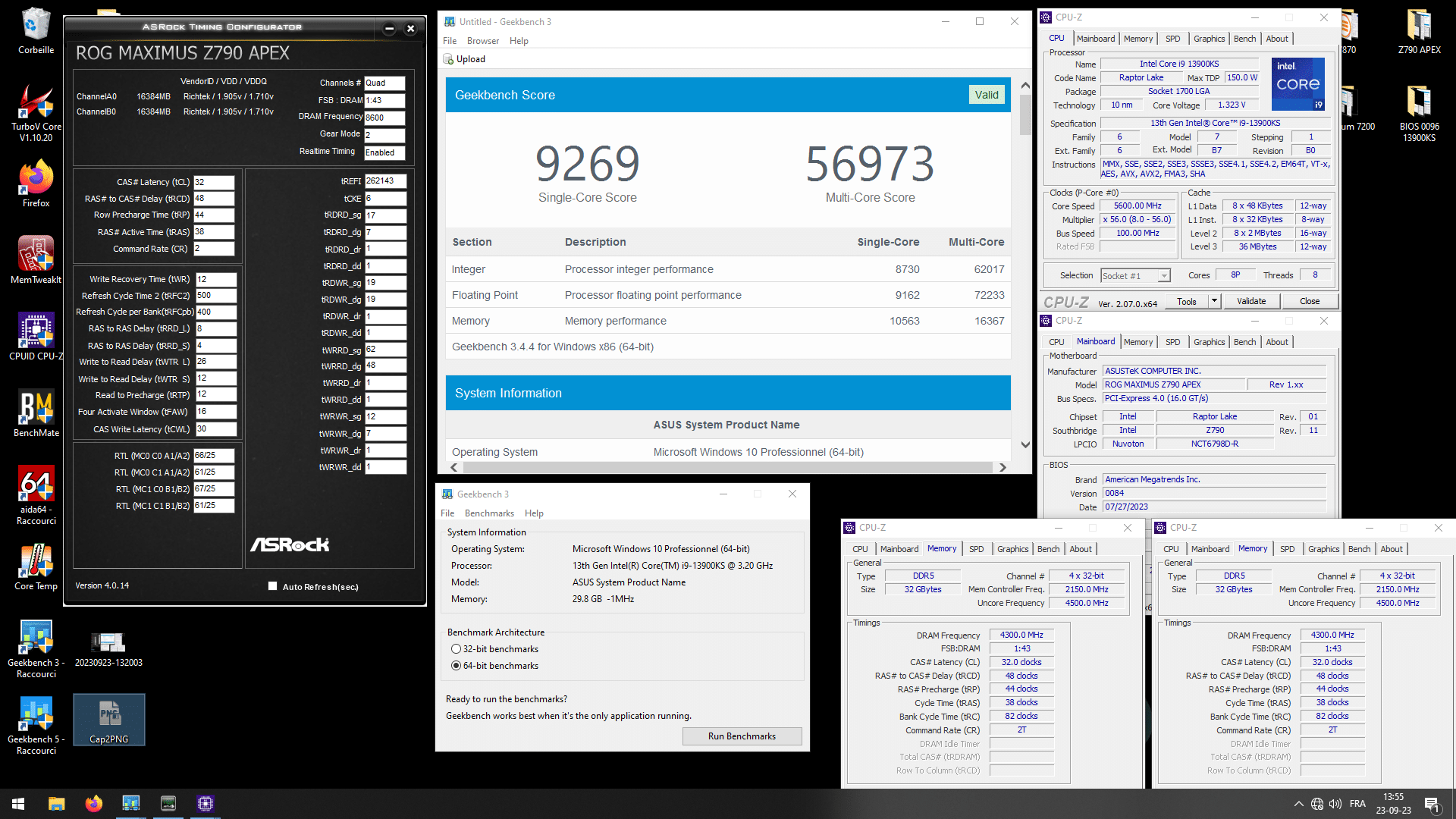The height and width of the screenshot is (819, 1456).
Task: Launch MemTweakIt desktop icon
Action: click(36, 260)
